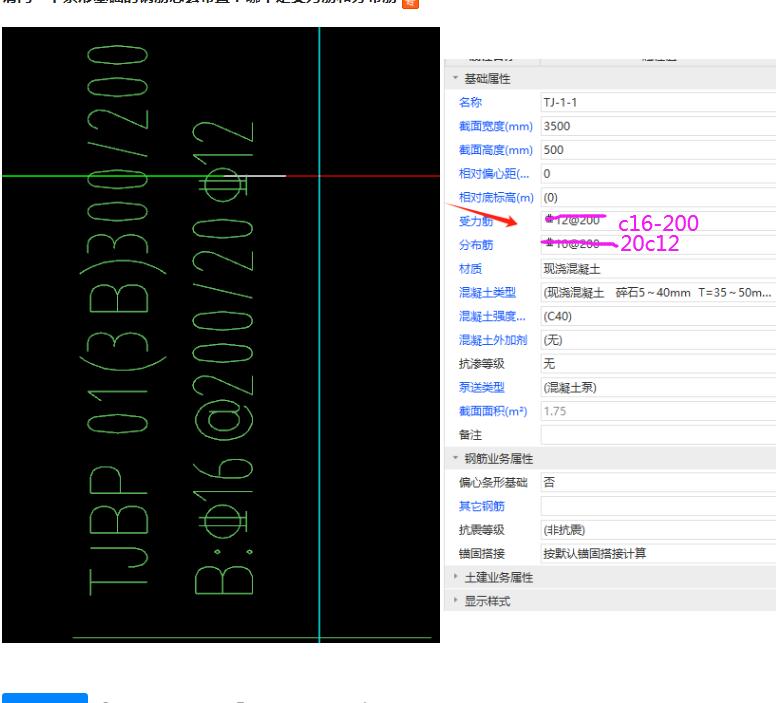Open the 材质 field 现浇混凝土

click(x=658, y=268)
